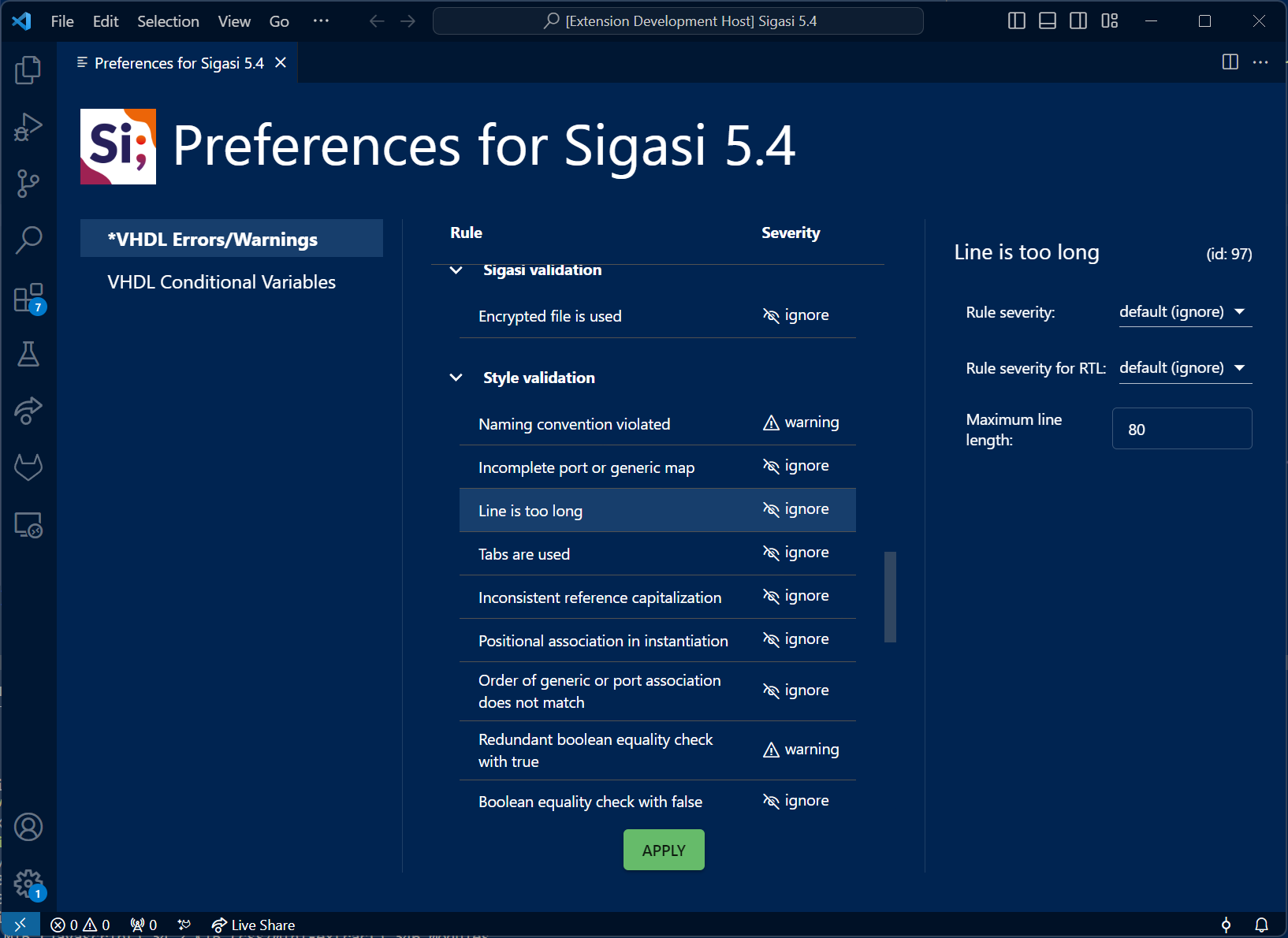Viewport: 1288px width, 938px height.
Task: Select Inconsistent reference capitalization rule
Action: [657, 597]
